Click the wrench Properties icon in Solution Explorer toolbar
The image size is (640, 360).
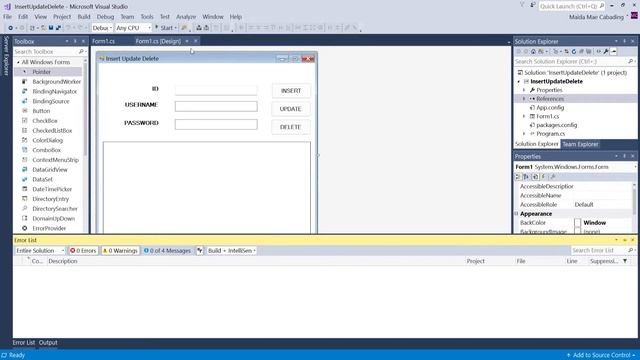coord(606,51)
